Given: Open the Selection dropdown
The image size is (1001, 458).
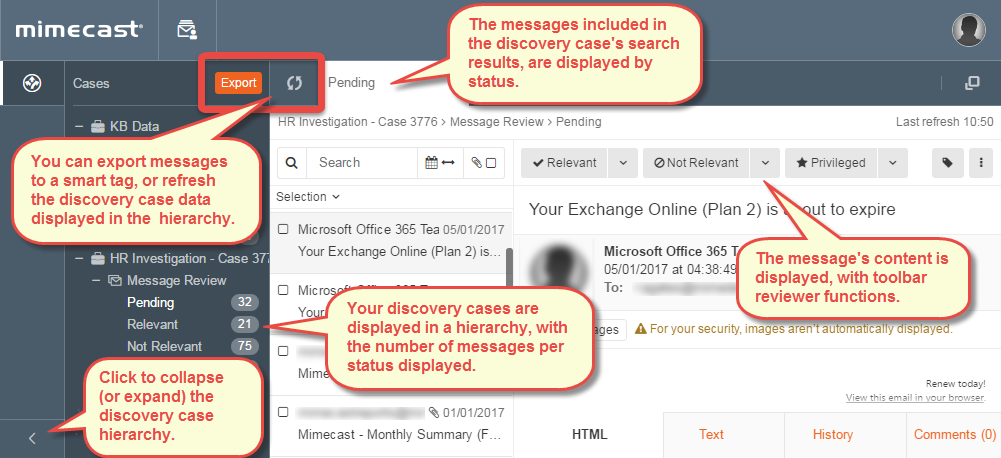Looking at the screenshot, I should point(308,197).
